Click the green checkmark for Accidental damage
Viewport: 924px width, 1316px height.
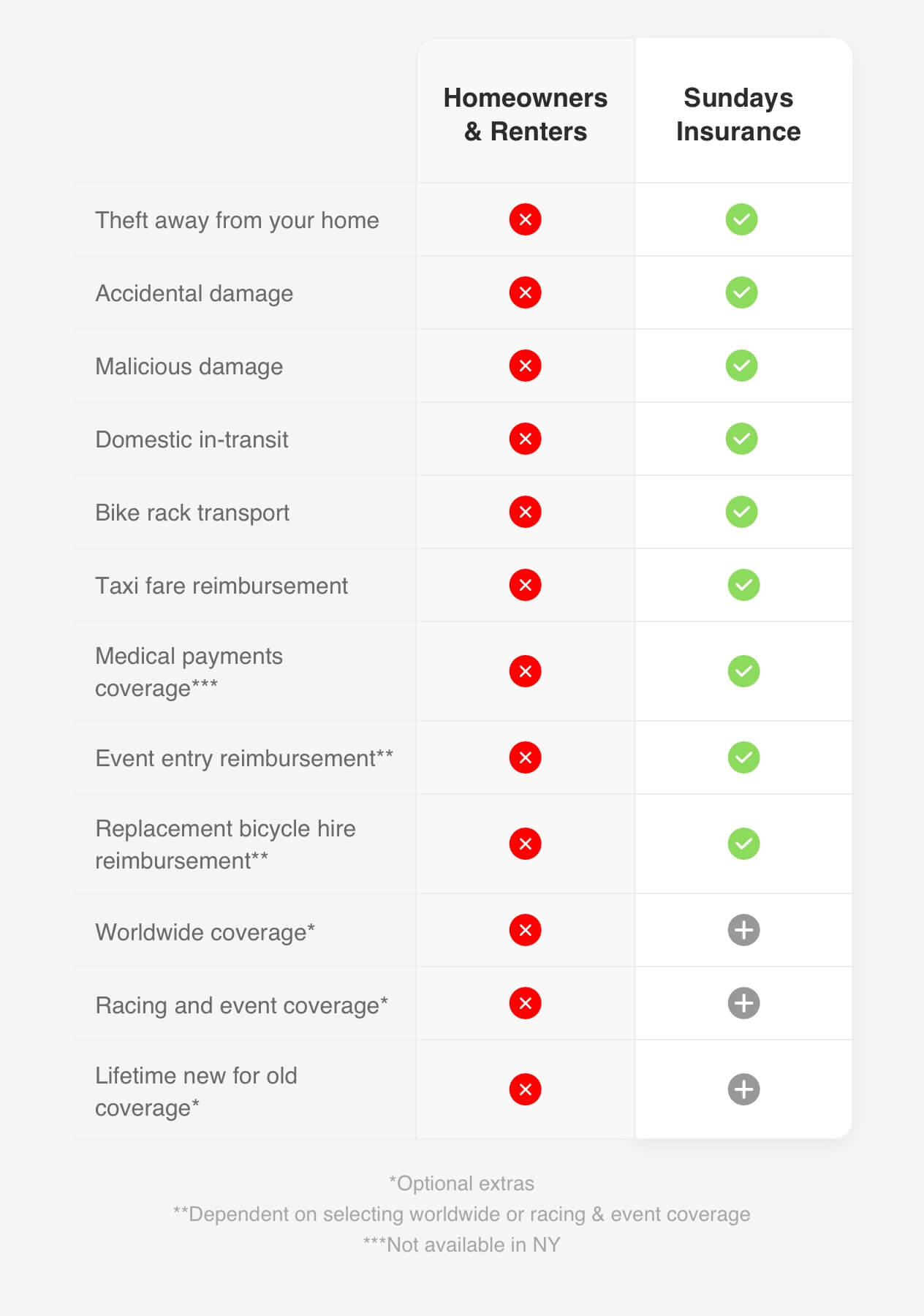click(741, 292)
